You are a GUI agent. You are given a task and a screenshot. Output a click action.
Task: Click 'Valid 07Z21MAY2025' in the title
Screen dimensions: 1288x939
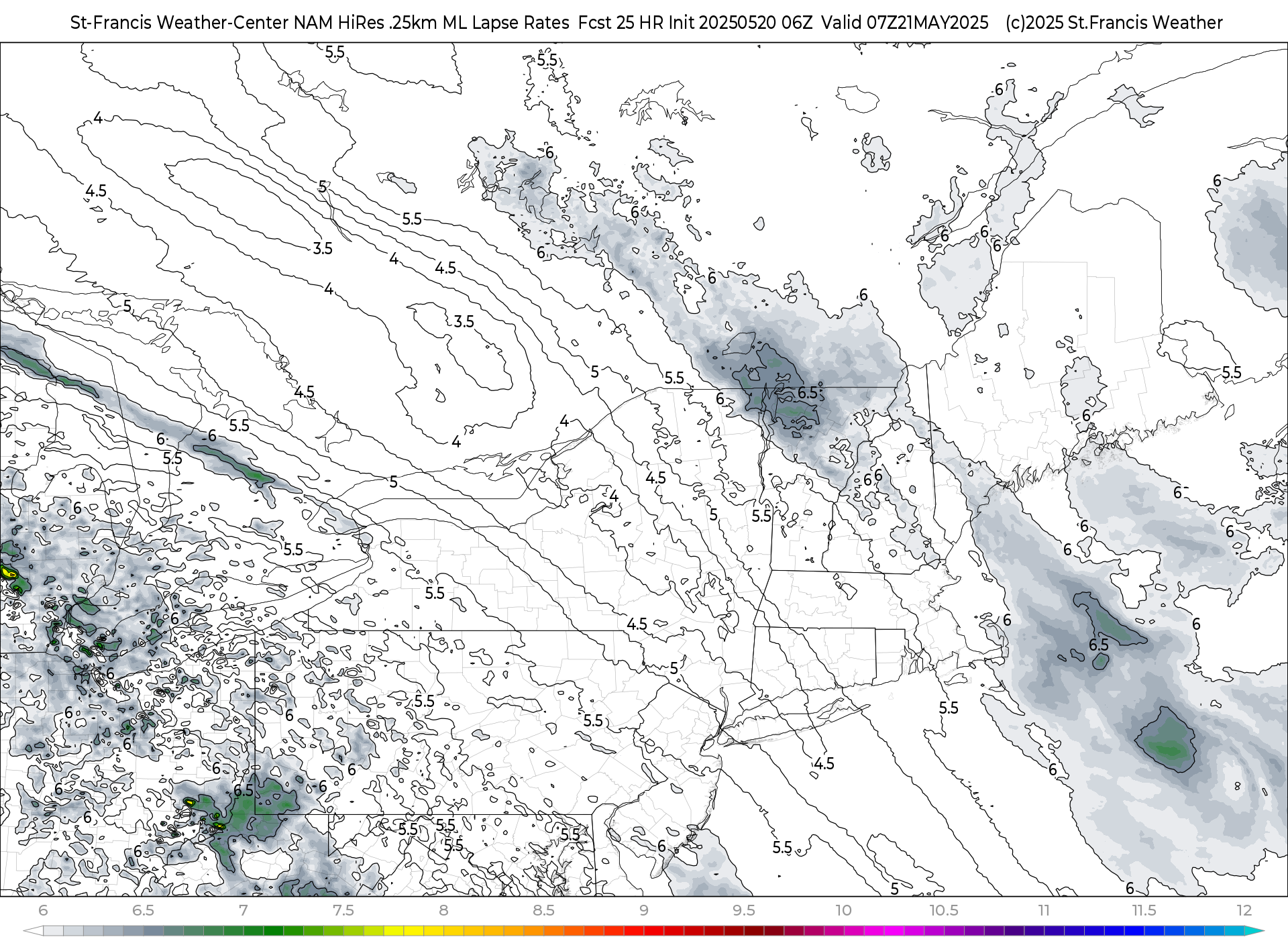(905, 23)
